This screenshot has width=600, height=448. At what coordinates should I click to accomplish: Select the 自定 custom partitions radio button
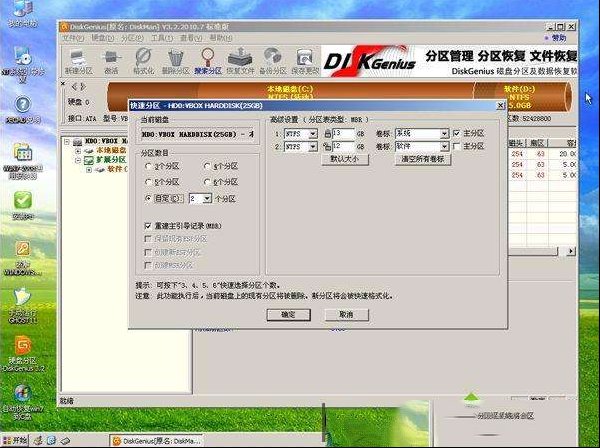click(x=148, y=199)
